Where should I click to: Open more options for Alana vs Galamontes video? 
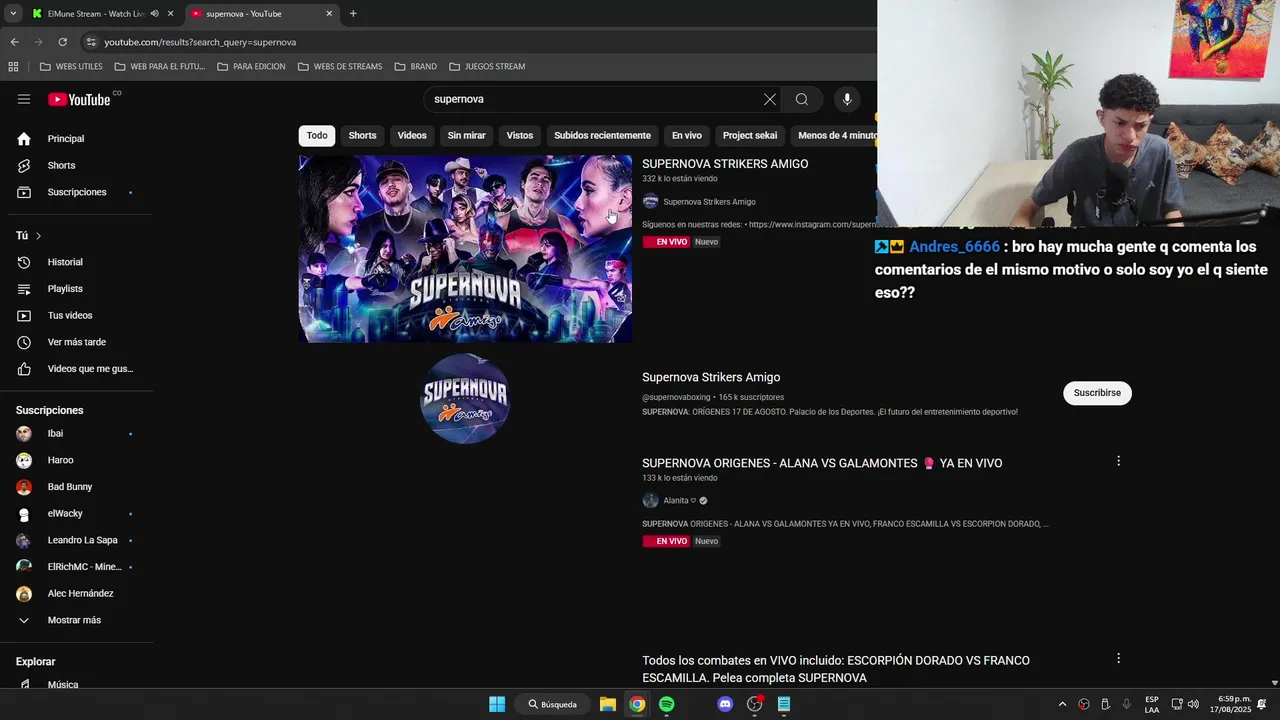(1118, 461)
